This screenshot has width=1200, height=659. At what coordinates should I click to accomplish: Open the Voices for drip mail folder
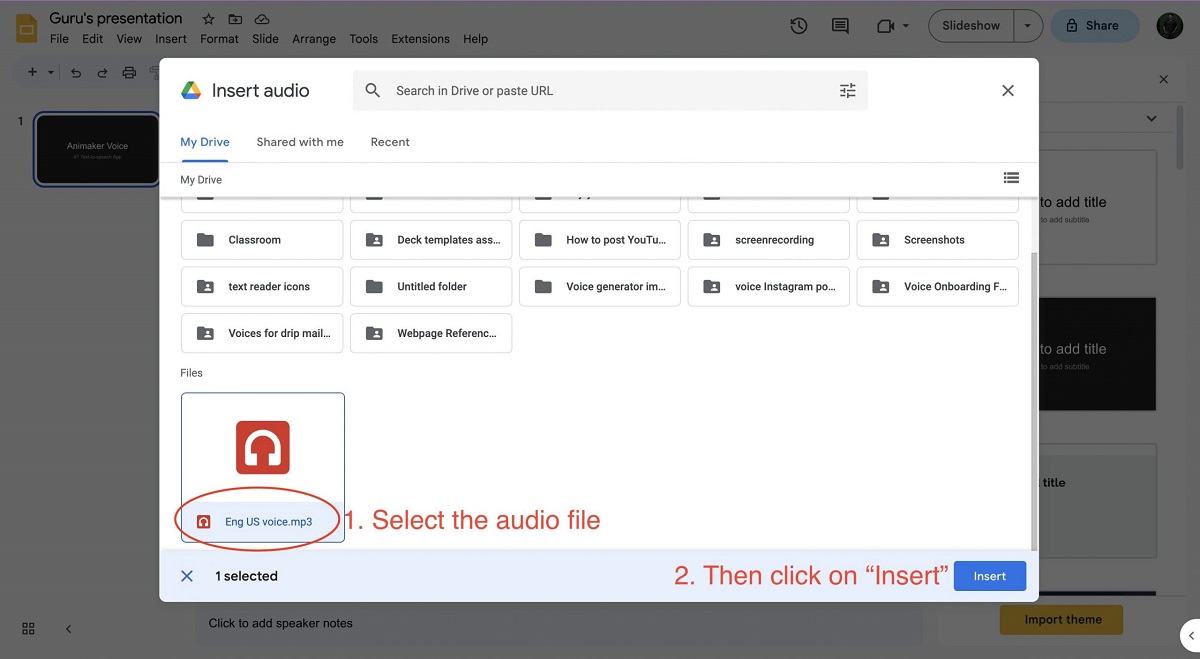(262, 333)
